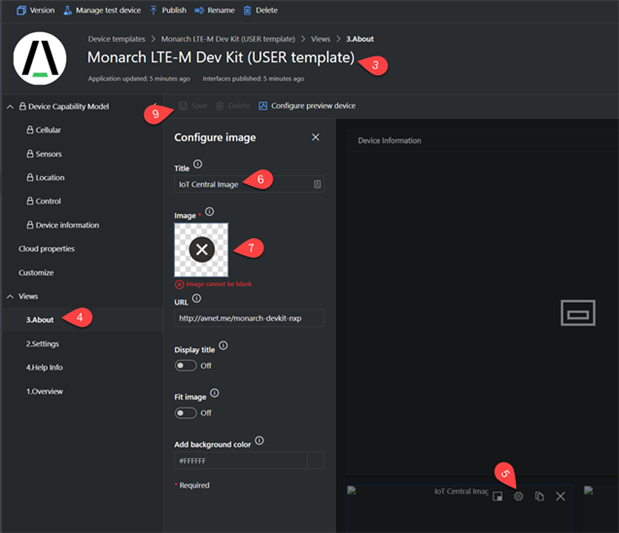
Task: Select the Device Information tile header
Action: pyautogui.click(x=389, y=141)
